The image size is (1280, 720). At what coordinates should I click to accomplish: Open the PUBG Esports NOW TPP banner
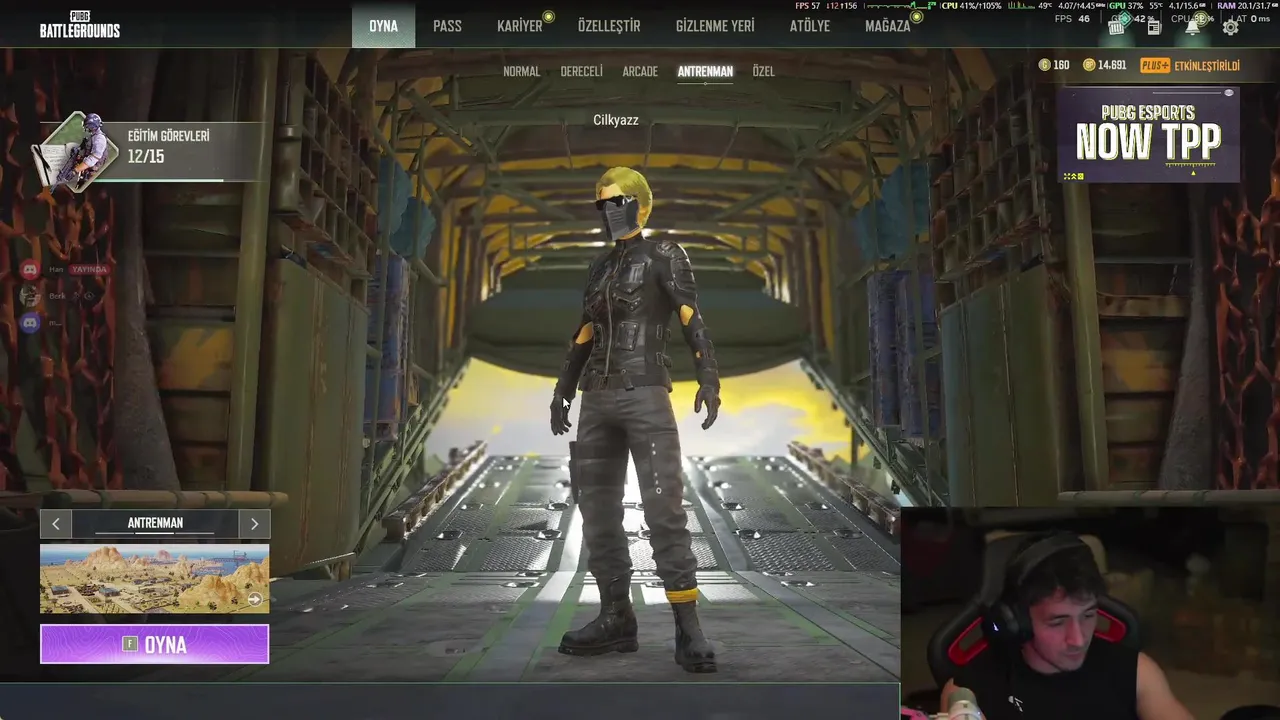click(x=1148, y=135)
